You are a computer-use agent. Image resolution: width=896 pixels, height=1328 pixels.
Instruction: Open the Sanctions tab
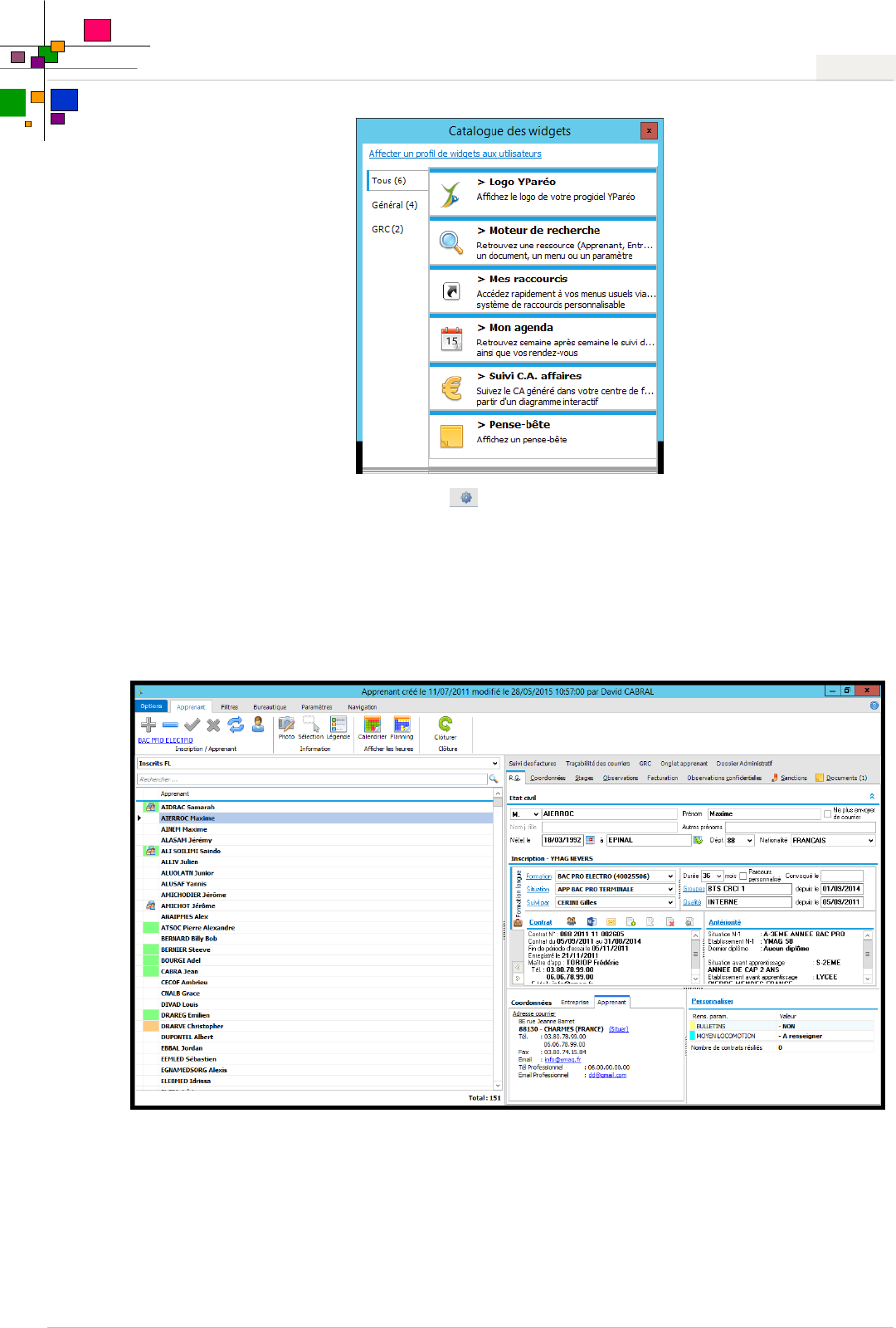(x=790, y=779)
